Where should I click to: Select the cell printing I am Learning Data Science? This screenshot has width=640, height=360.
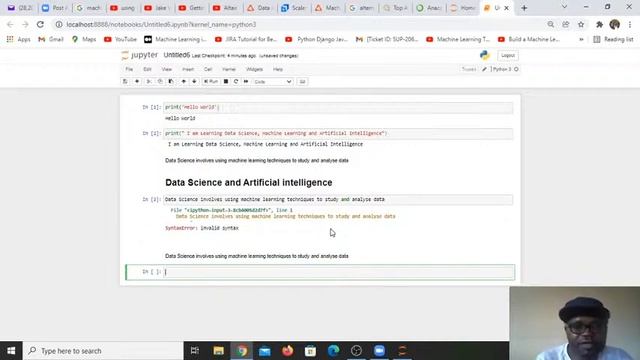338,133
